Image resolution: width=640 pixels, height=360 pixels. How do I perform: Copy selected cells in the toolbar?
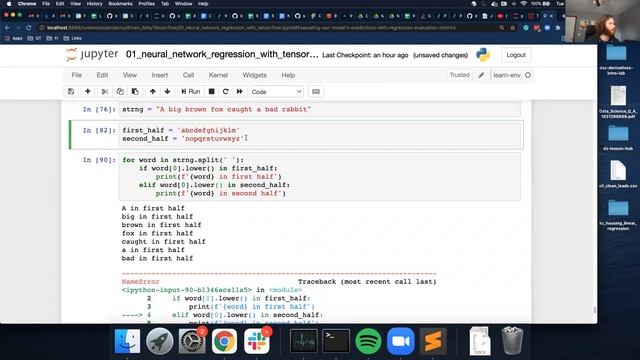coord(120,91)
